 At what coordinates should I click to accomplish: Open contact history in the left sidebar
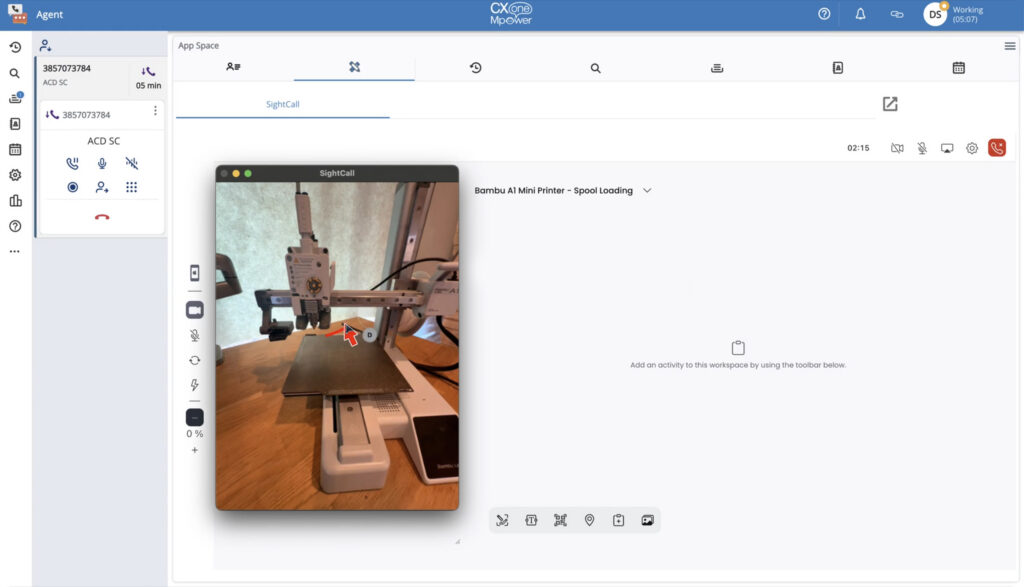[15, 48]
